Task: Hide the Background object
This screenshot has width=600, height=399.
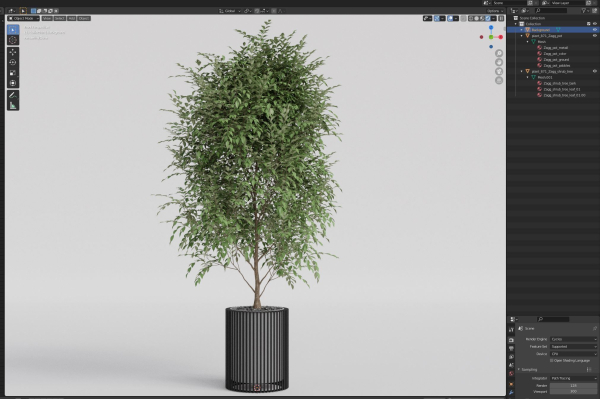Action: pos(595,30)
